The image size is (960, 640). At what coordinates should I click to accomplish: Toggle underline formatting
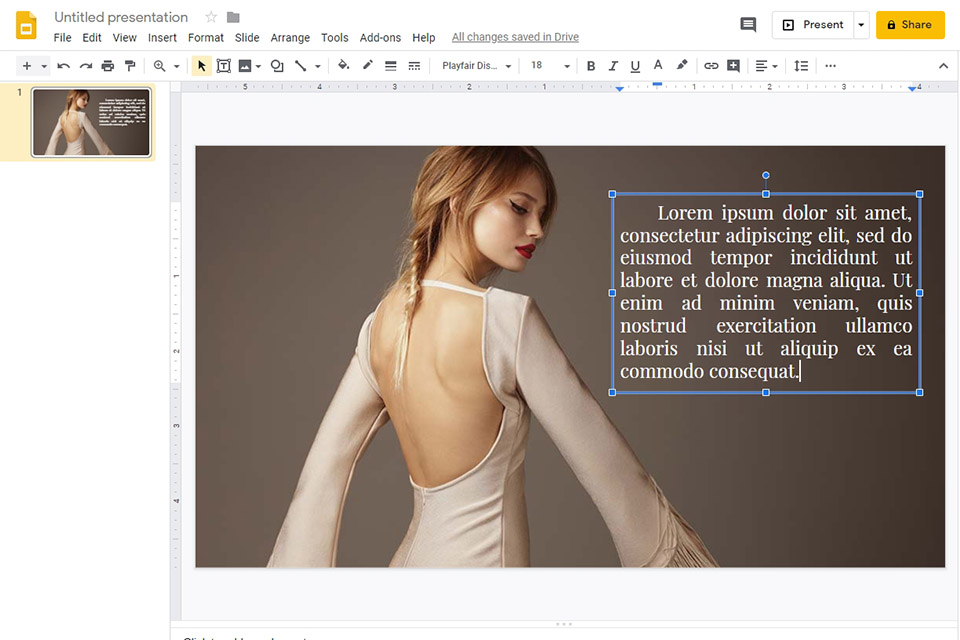635,65
